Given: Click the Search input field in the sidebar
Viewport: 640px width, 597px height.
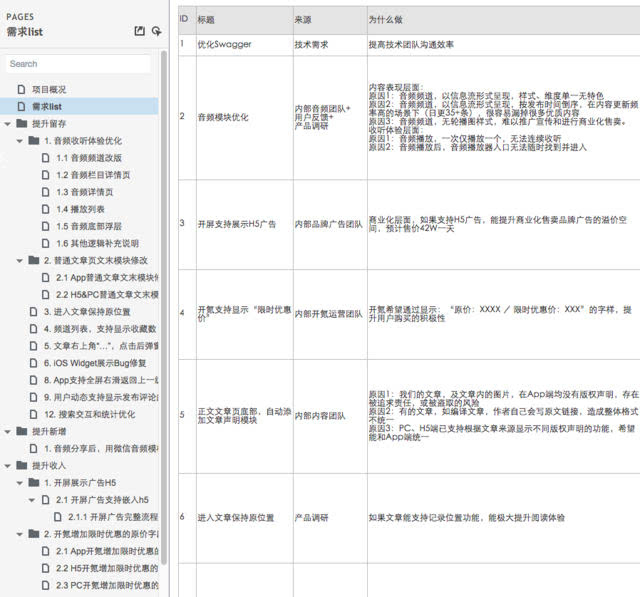Looking at the screenshot, I should tap(80, 63).
